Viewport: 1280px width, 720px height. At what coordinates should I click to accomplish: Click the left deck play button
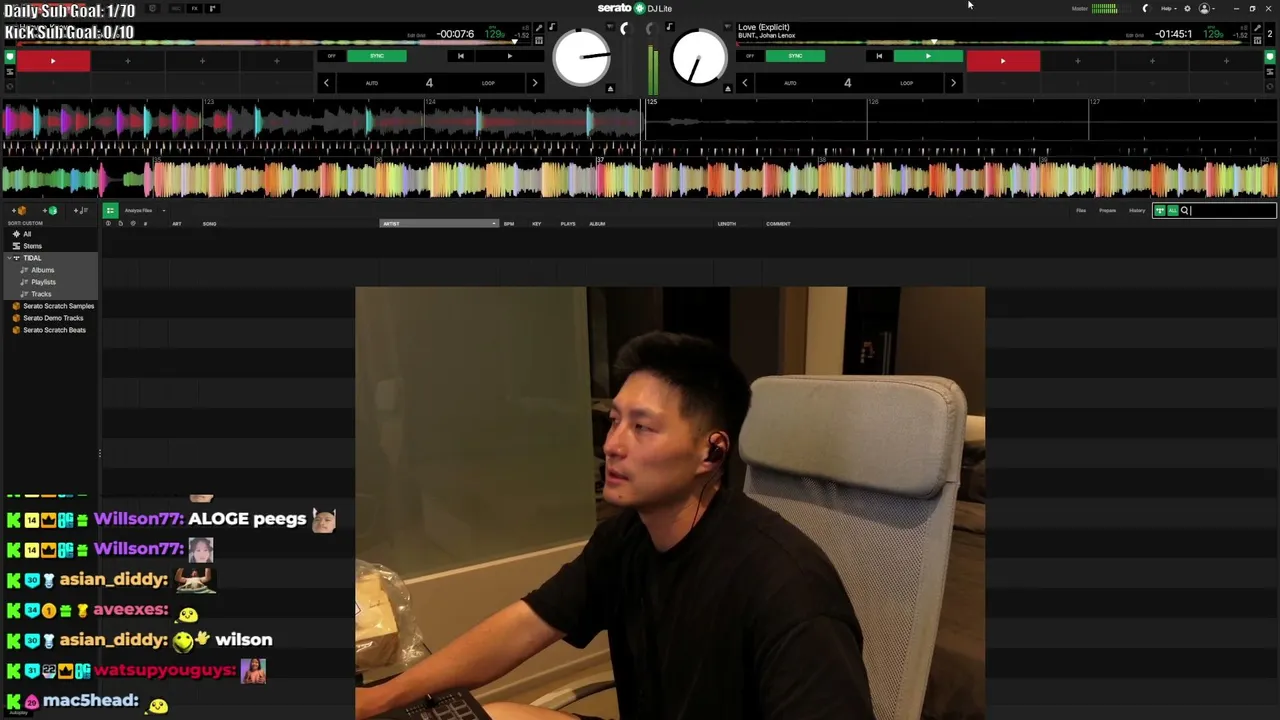[509, 56]
